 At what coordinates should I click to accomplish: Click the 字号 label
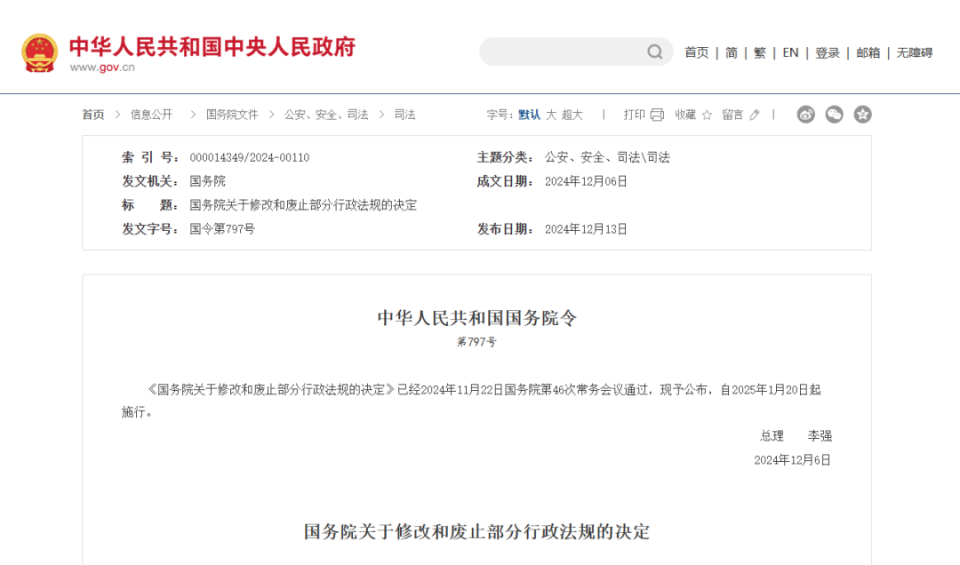500,114
